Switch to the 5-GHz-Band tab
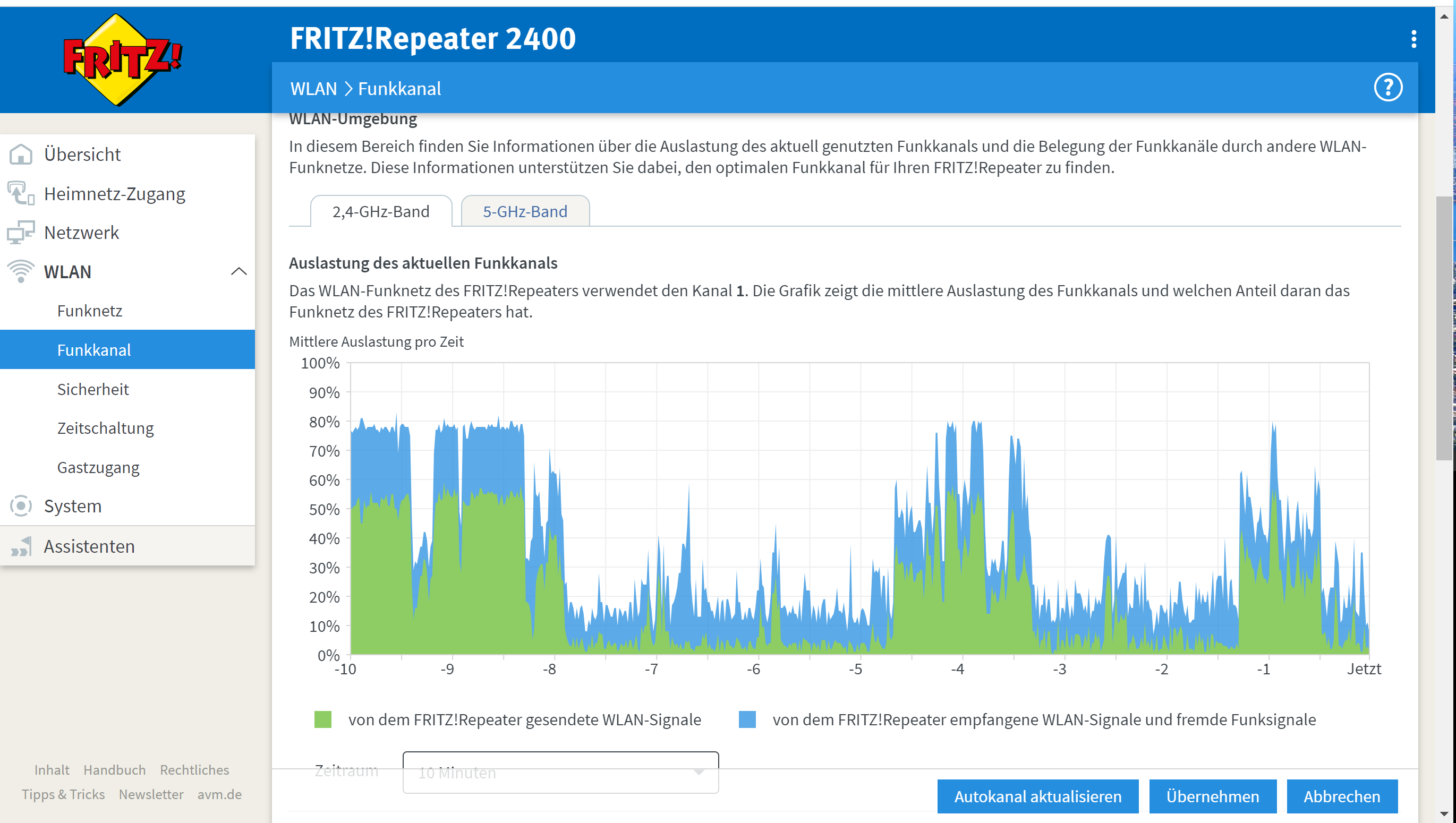The width and height of the screenshot is (1456, 823). tap(525, 211)
